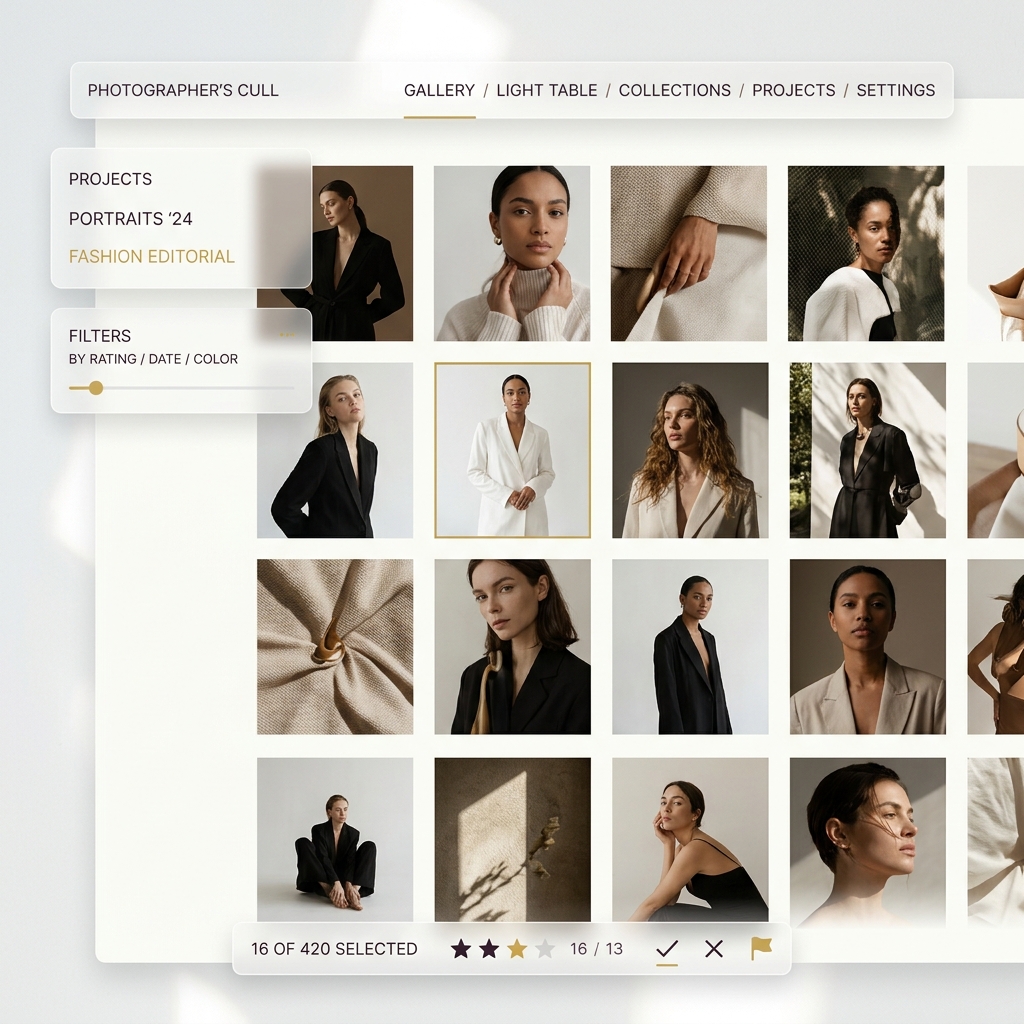Open the Portraits '24 project

coord(131,218)
